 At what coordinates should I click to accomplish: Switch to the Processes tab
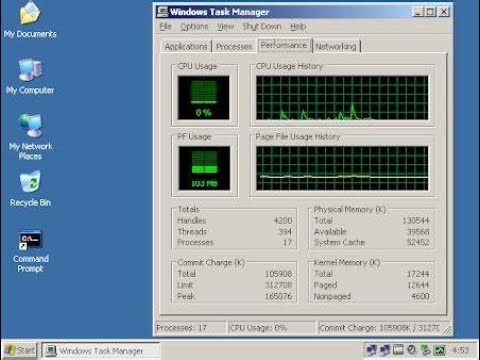234,46
